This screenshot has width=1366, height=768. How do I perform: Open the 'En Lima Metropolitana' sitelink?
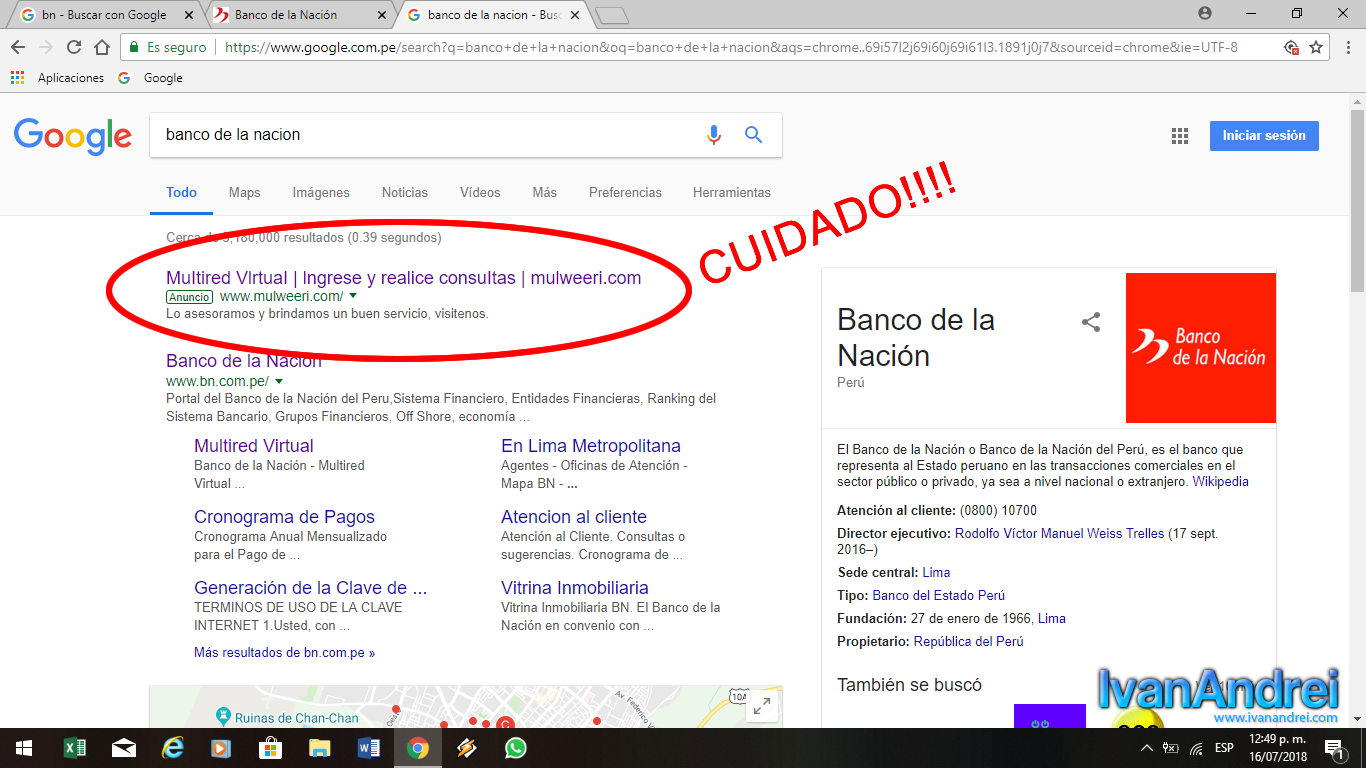pyautogui.click(x=591, y=446)
